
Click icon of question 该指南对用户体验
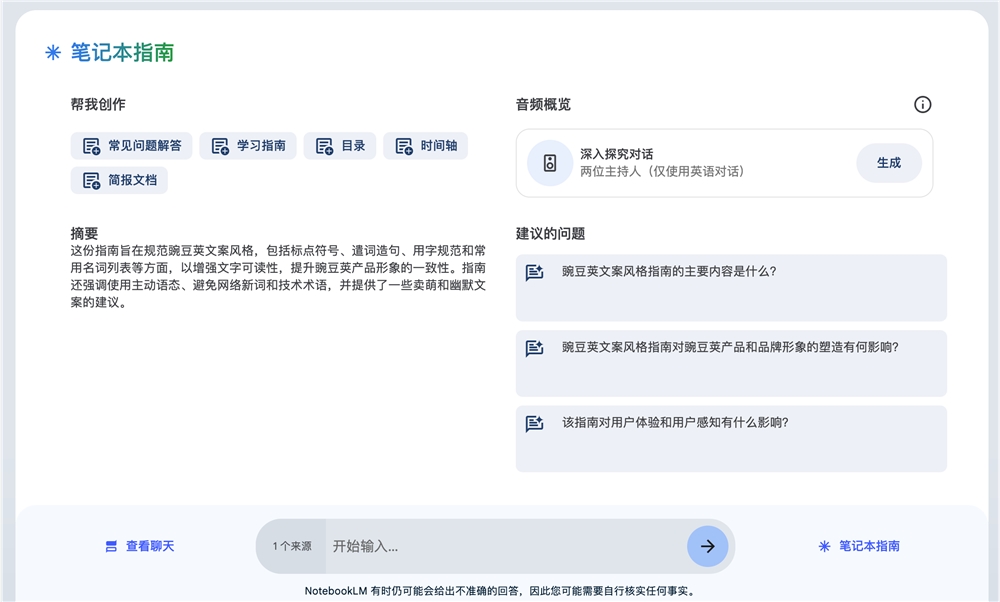click(534, 423)
